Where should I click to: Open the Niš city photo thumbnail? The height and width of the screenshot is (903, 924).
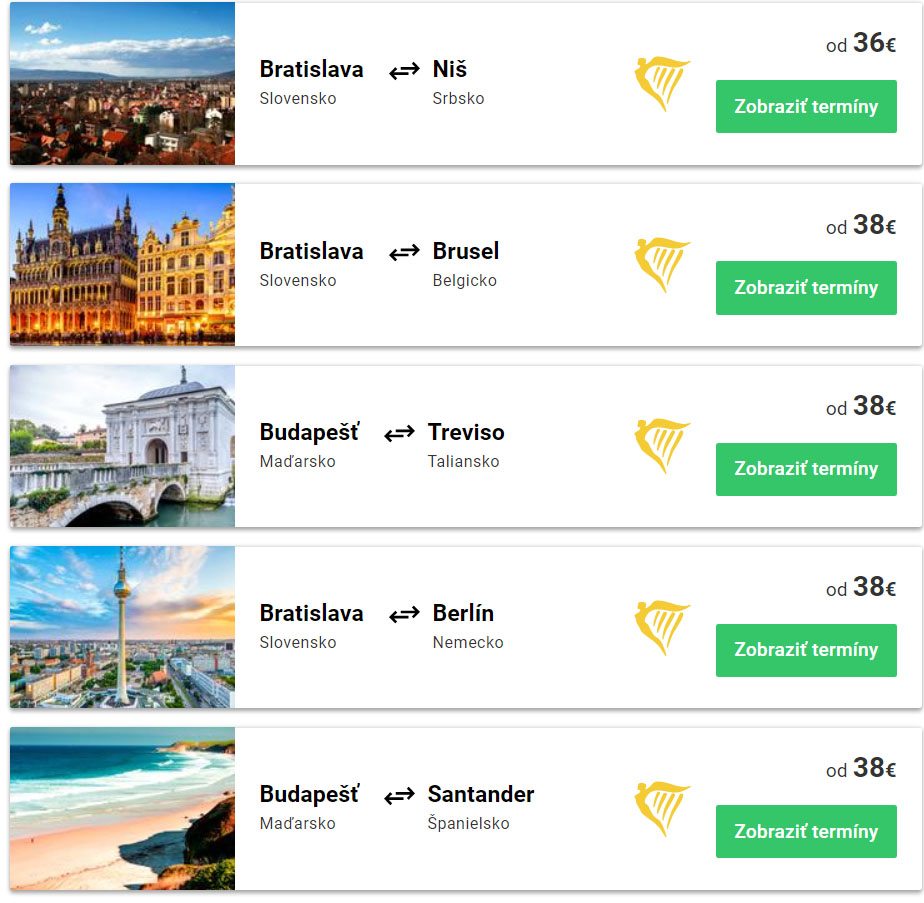[123, 84]
